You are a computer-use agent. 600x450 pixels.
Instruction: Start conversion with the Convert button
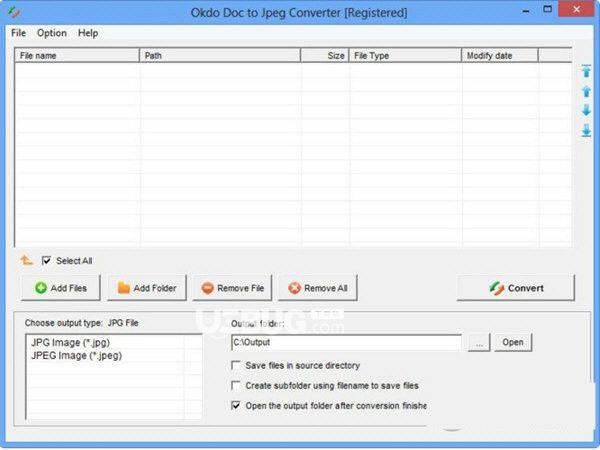515,288
